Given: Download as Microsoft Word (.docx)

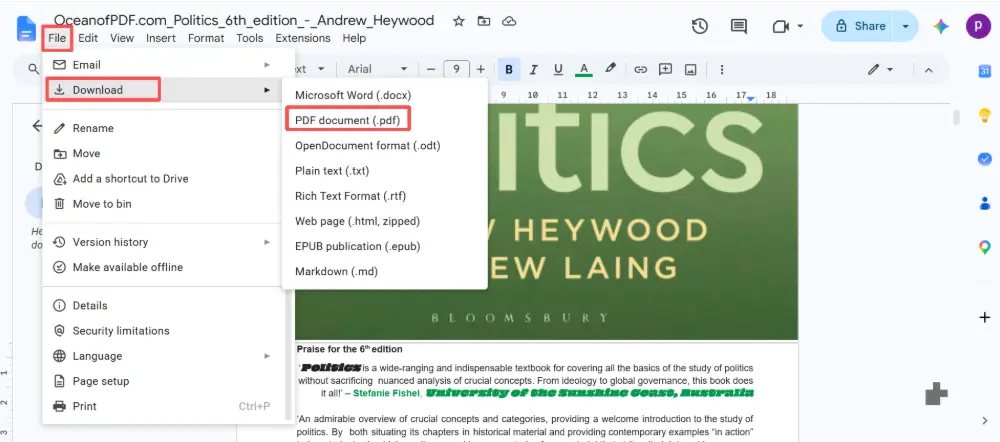Looking at the screenshot, I should (385, 95).
